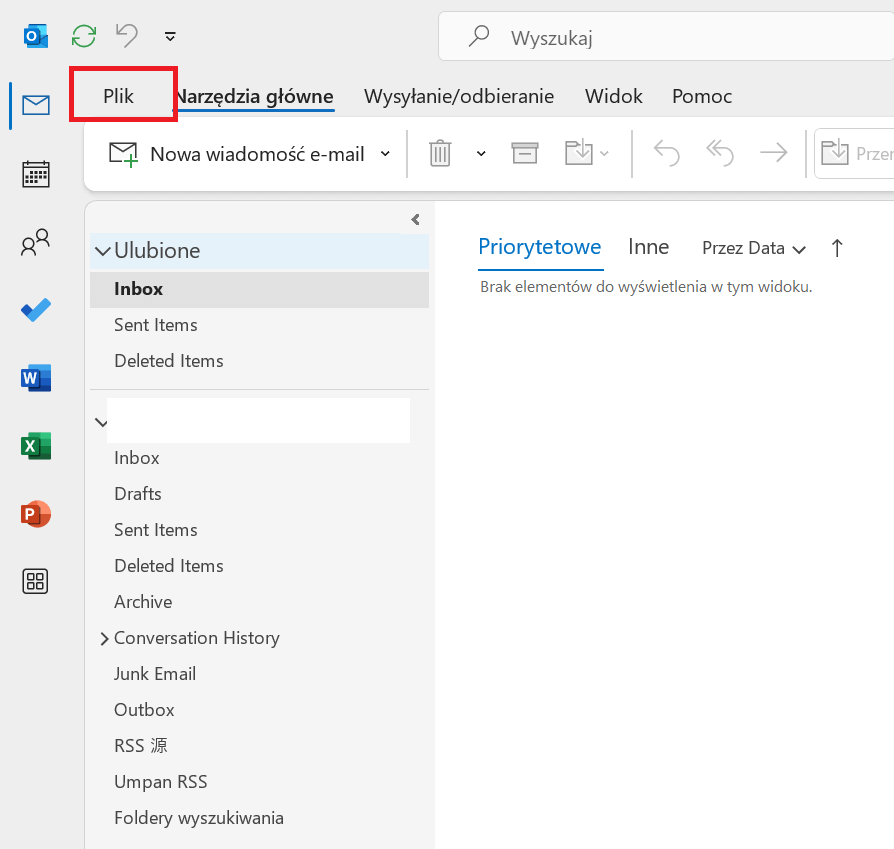Open the People contacts icon

tap(36, 242)
